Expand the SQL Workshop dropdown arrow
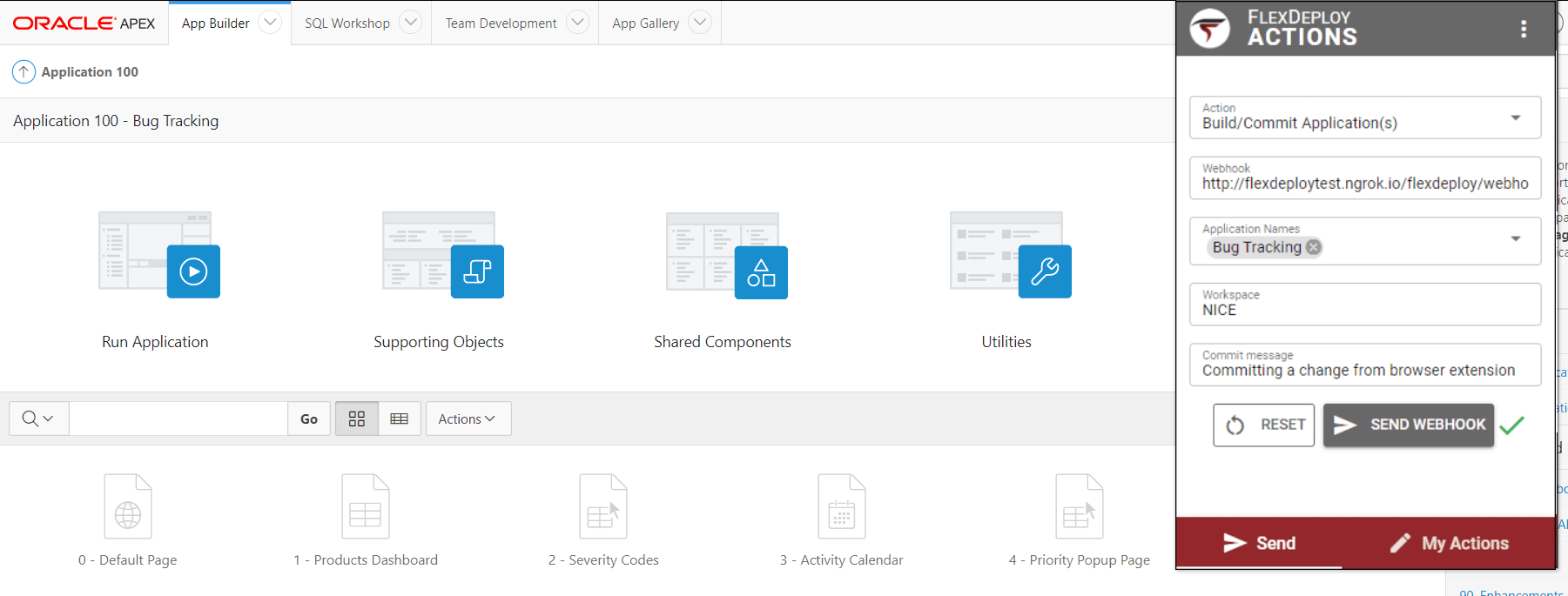 pos(411,23)
